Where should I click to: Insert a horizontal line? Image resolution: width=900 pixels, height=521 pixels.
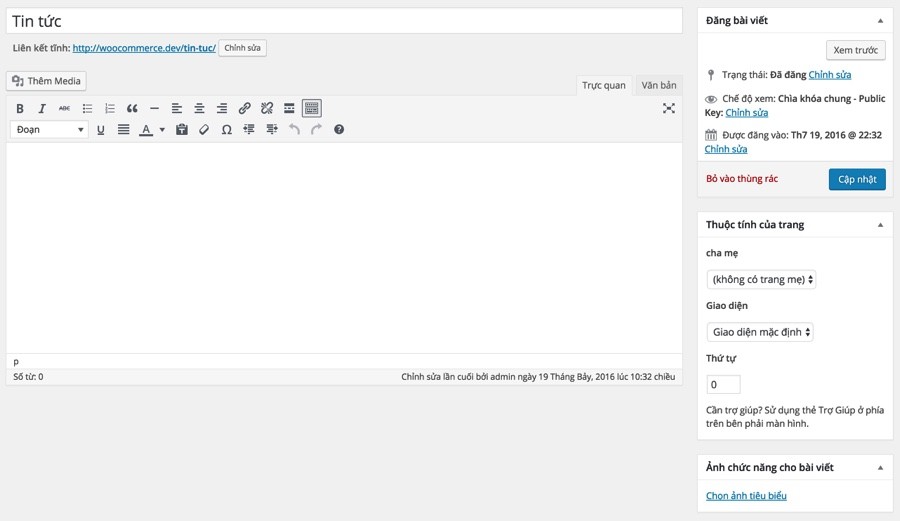(154, 108)
